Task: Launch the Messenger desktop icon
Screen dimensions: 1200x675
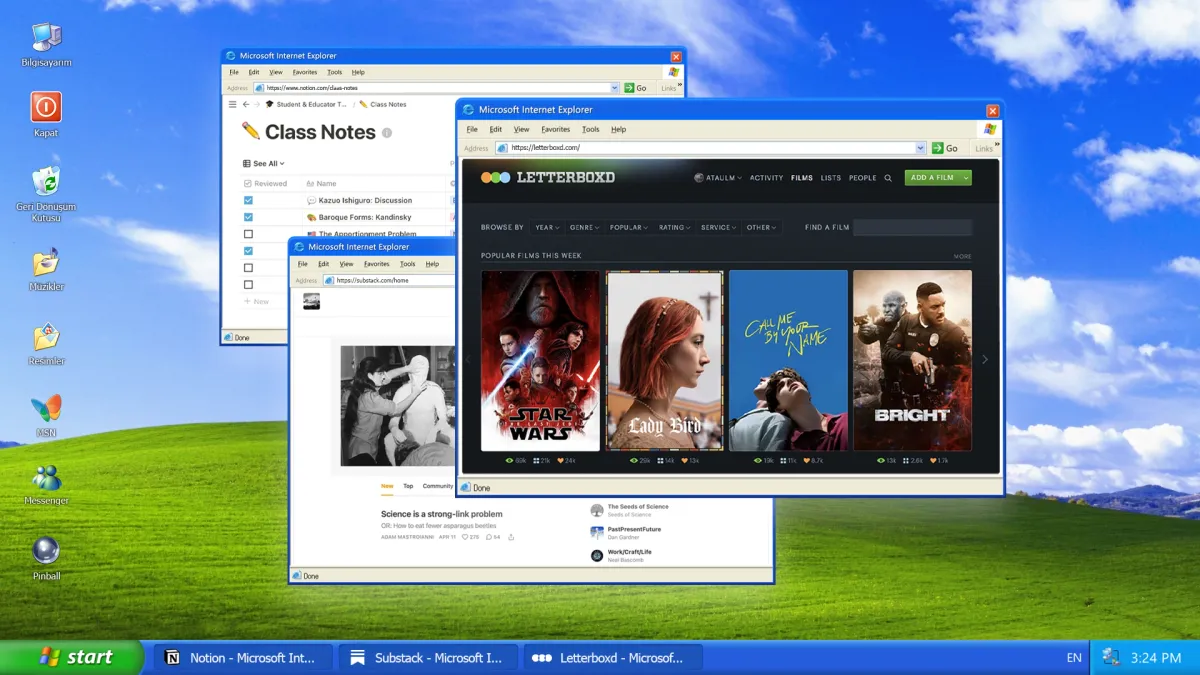Action: coord(46,477)
